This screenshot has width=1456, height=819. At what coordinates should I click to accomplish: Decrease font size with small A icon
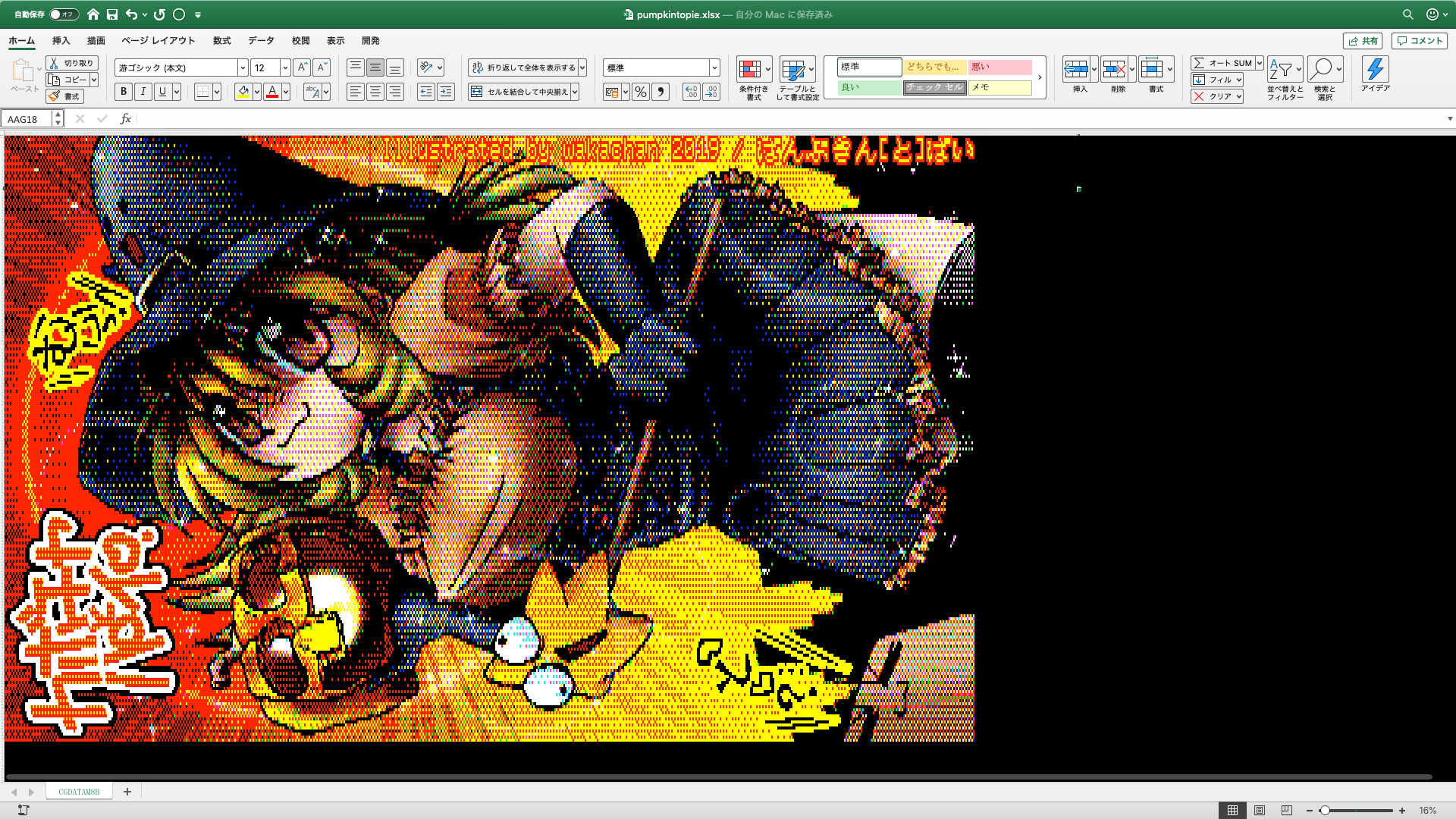322,67
